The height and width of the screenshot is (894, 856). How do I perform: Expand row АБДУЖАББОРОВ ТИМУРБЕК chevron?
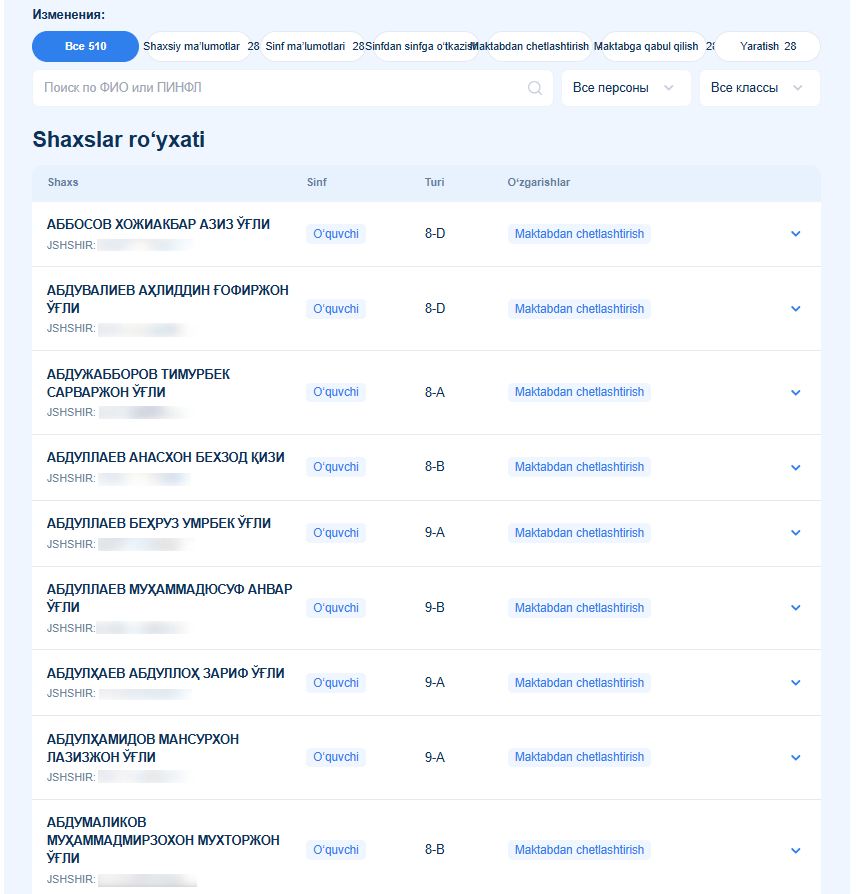point(796,392)
